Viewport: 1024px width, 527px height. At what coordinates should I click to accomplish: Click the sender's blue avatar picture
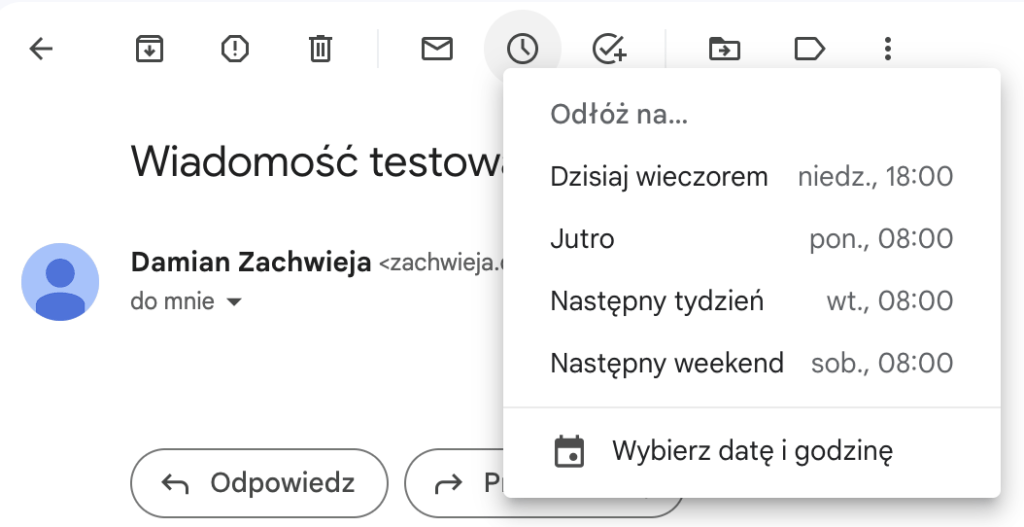60,282
